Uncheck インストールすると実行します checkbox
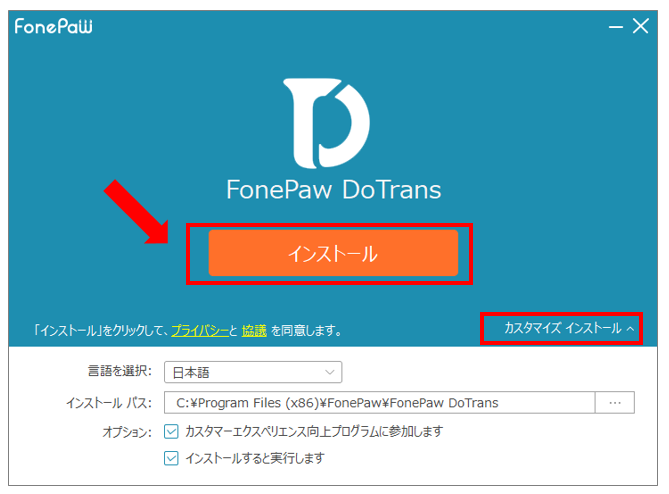 click(x=171, y=459)
